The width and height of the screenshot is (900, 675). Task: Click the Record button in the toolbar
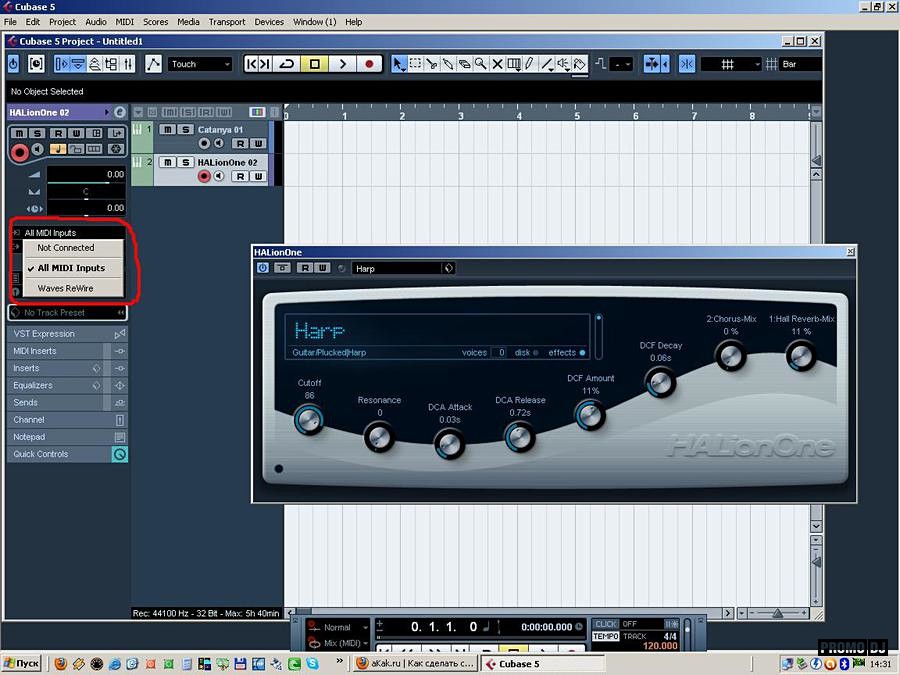tap(370, 64)
